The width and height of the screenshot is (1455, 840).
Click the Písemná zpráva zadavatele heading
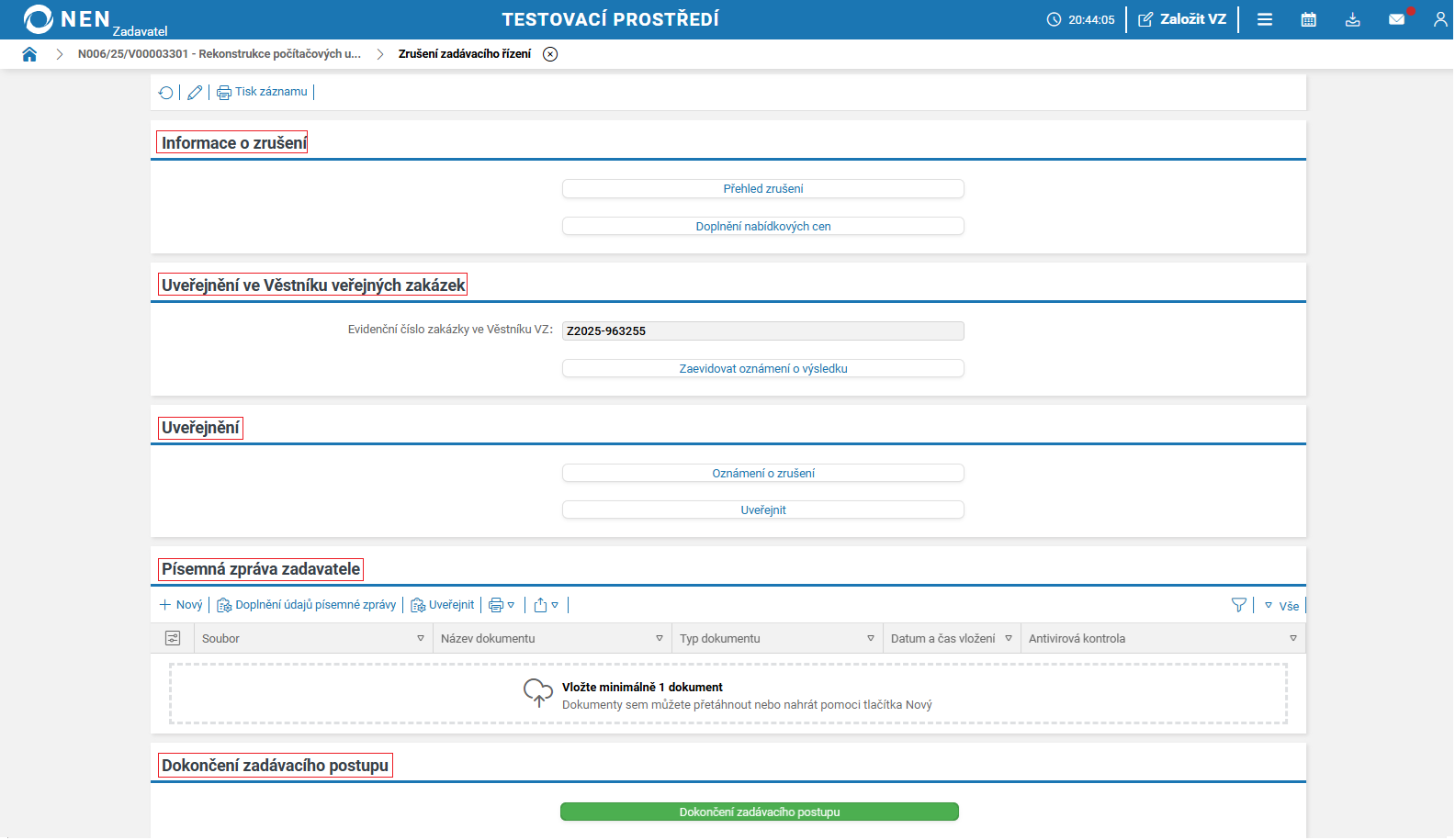coord(261,570)
